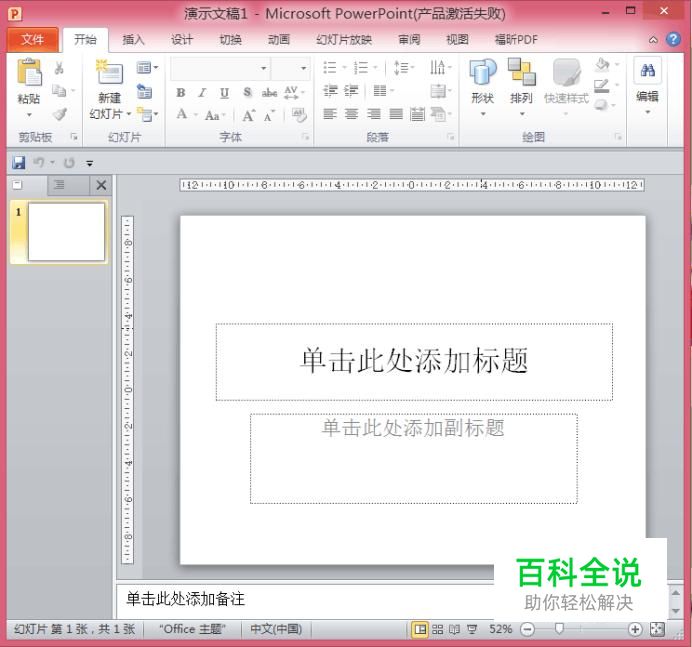Open the font size combo box
This screenshot has width=692, height=647.
coord(290,68)
